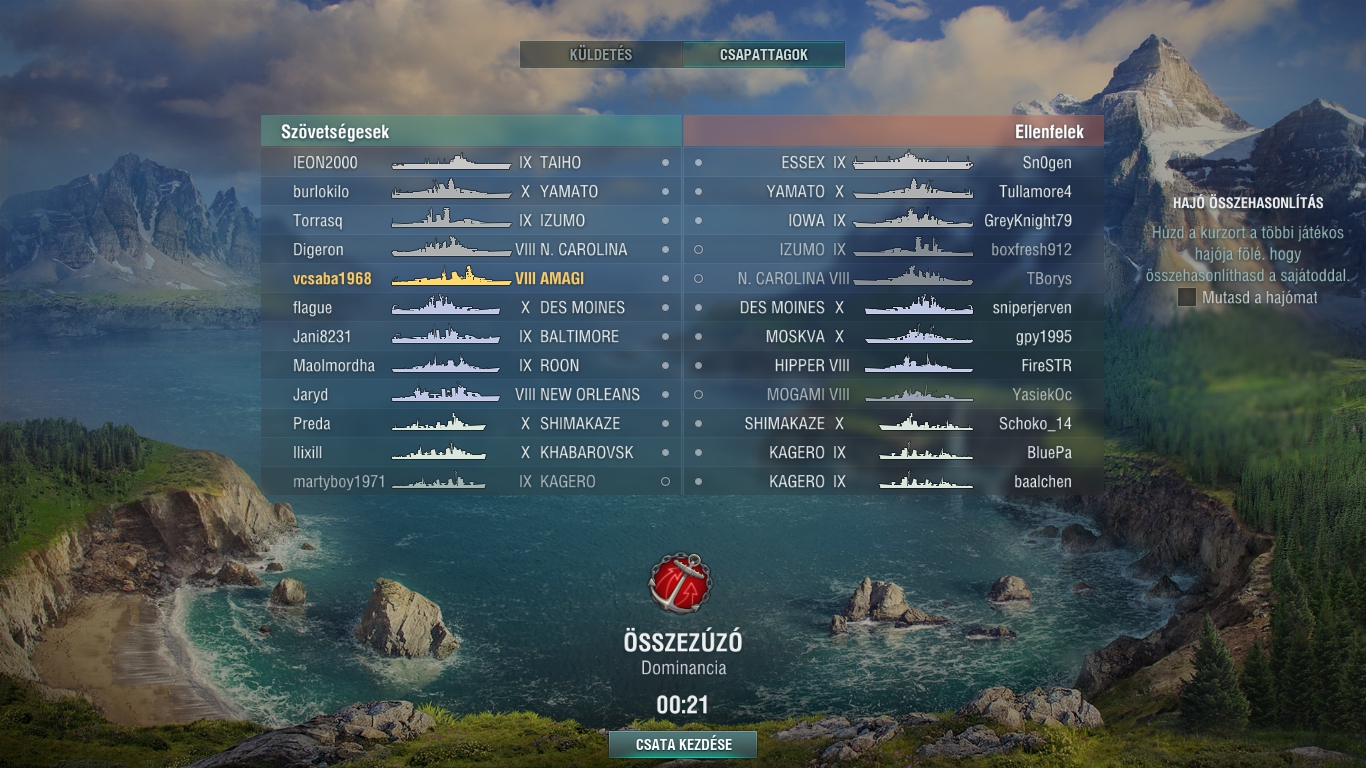This screenshot has width=1366, height=768.
Task: Click the allied SHIMAKAZE destroyer silhouette
Action: (439, 423)
